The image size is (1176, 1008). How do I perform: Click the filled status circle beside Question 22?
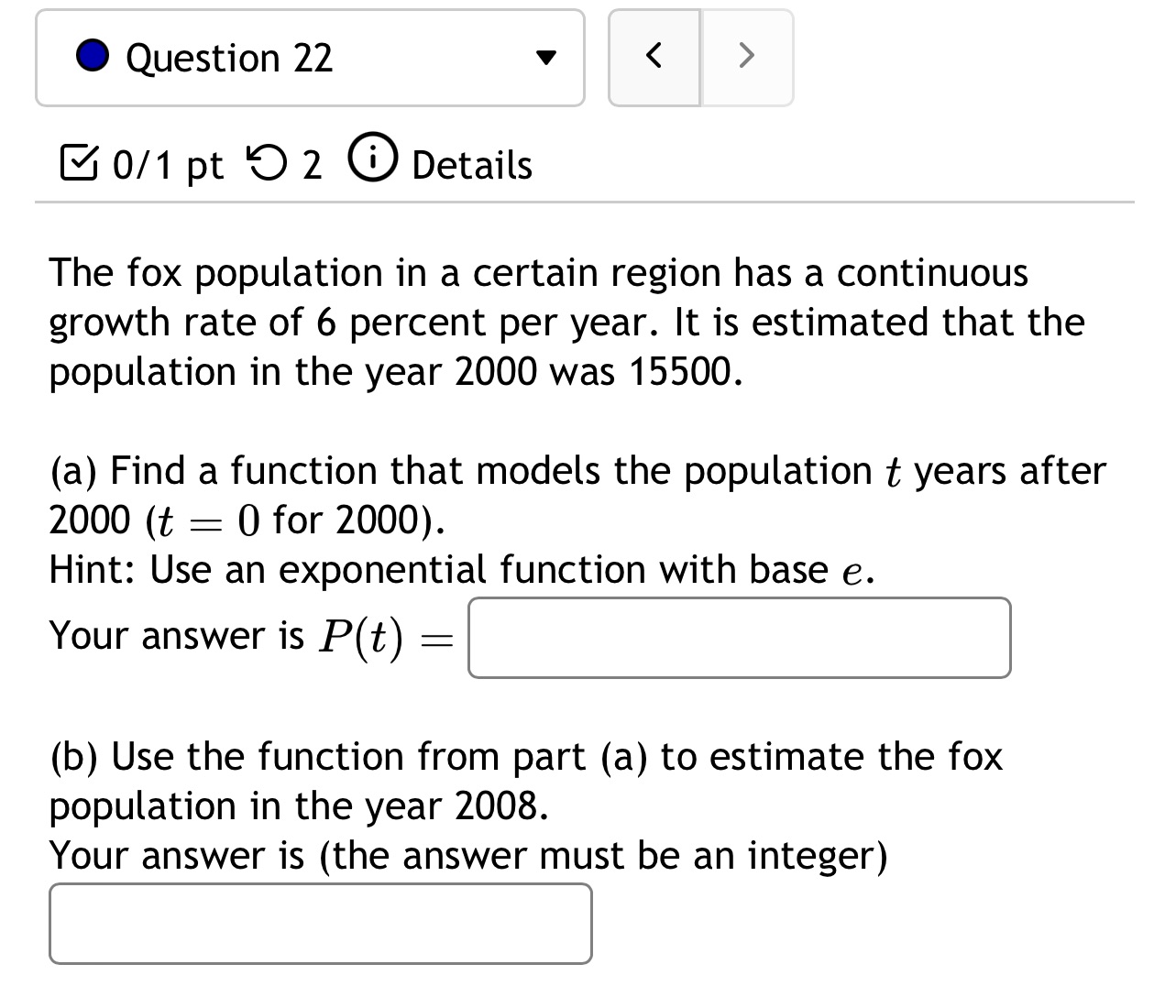[x=92, y=57]
